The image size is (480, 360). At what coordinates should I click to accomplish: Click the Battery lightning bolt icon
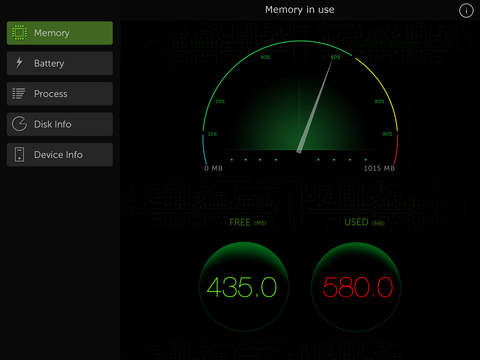[19, 63]
